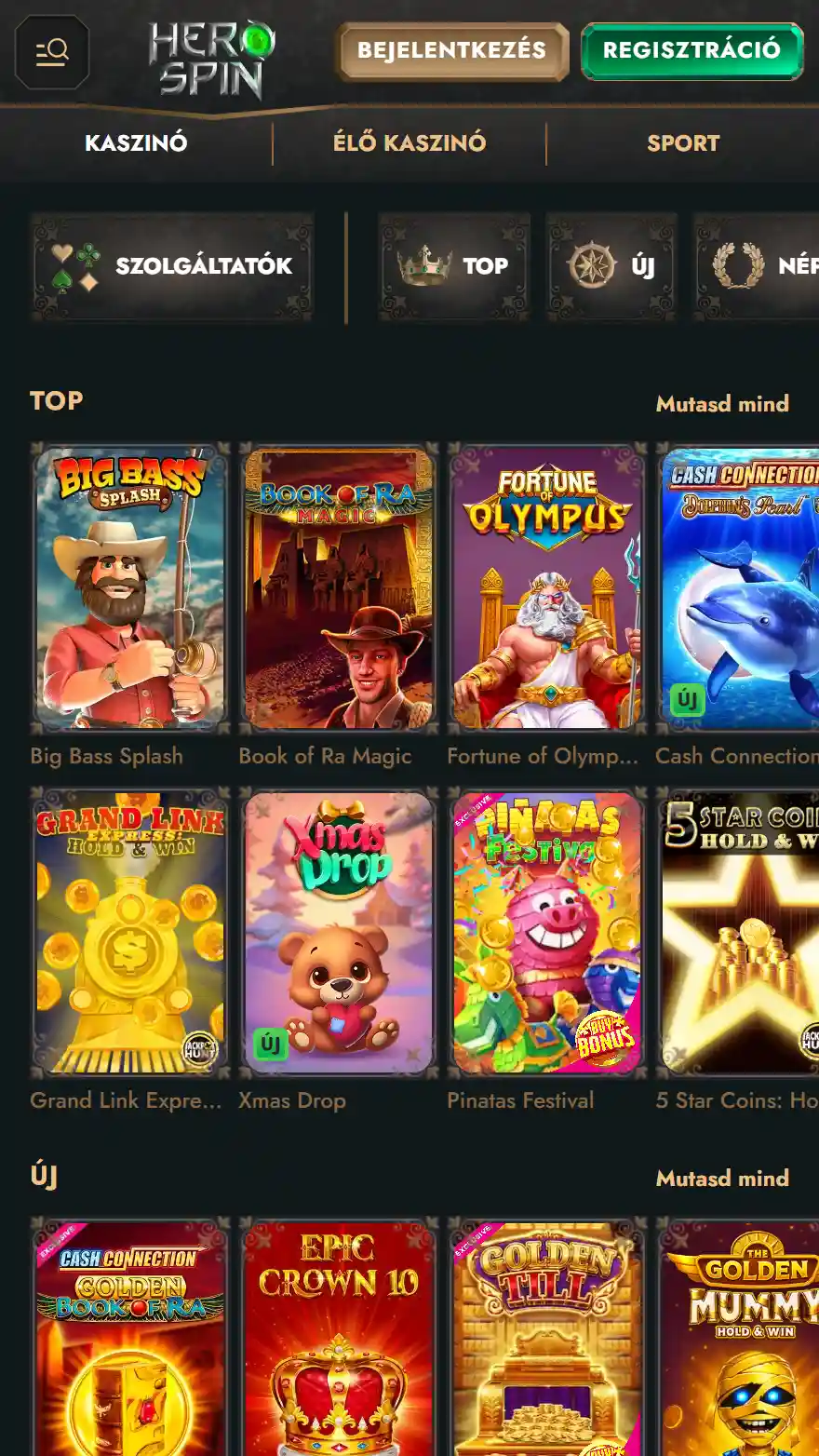This screenshot has width=819, height=1456.
Task: Click the BEJELENTKEZÉS login button
Action: click(452, 51)
